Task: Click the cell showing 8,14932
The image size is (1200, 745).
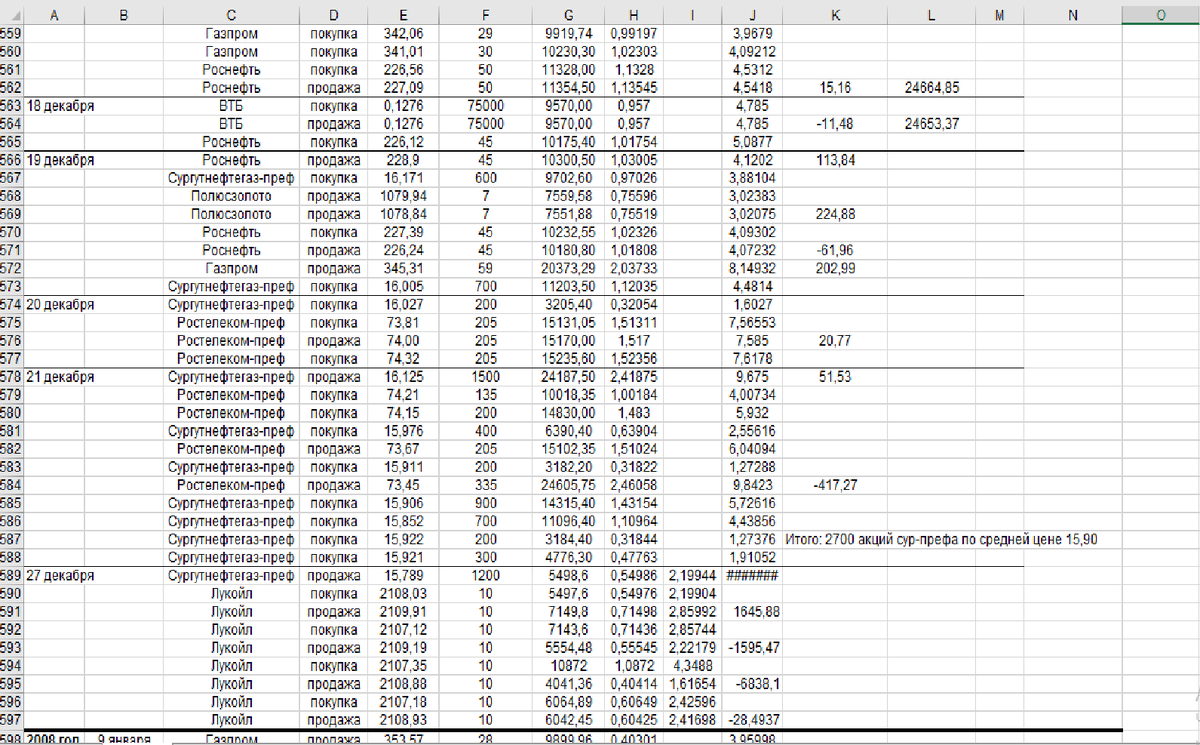Action: pyautogui.click(x=751, y=268)
